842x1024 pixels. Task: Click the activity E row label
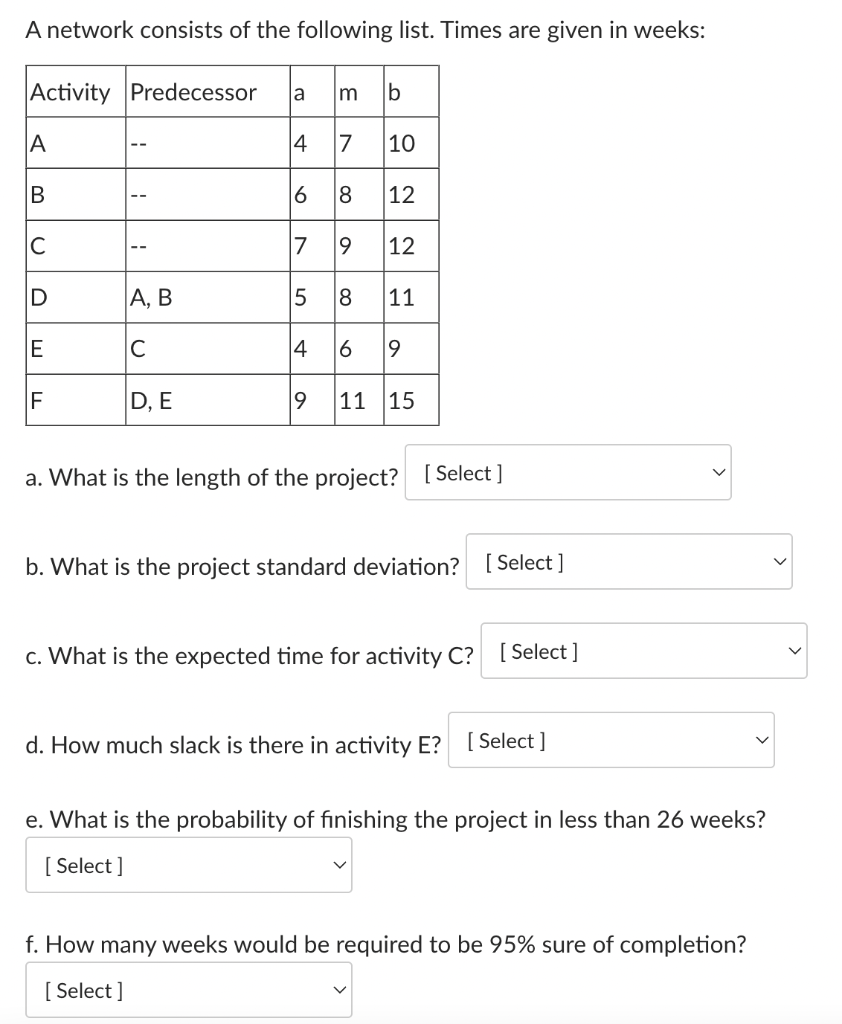38,349
